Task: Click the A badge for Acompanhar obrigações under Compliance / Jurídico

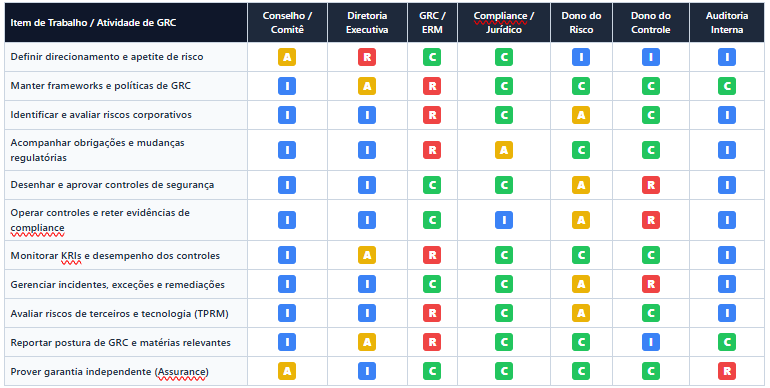Action: coord(504,150)
